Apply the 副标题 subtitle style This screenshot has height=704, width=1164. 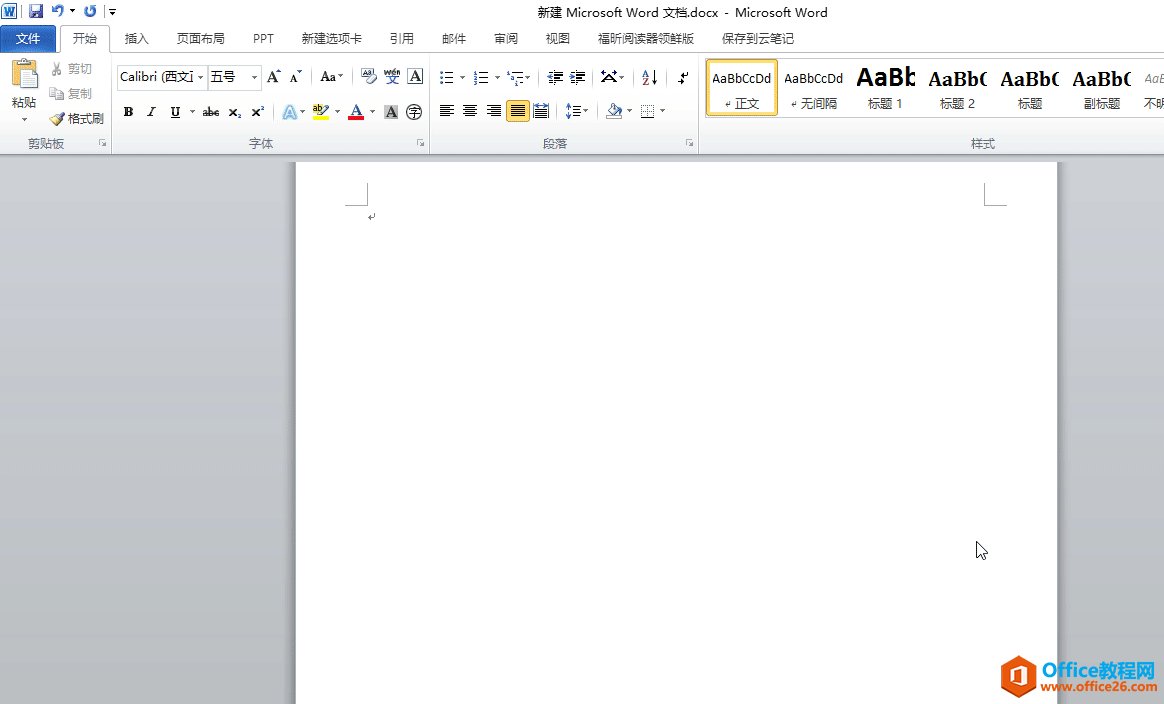(x=1102, y=88)
